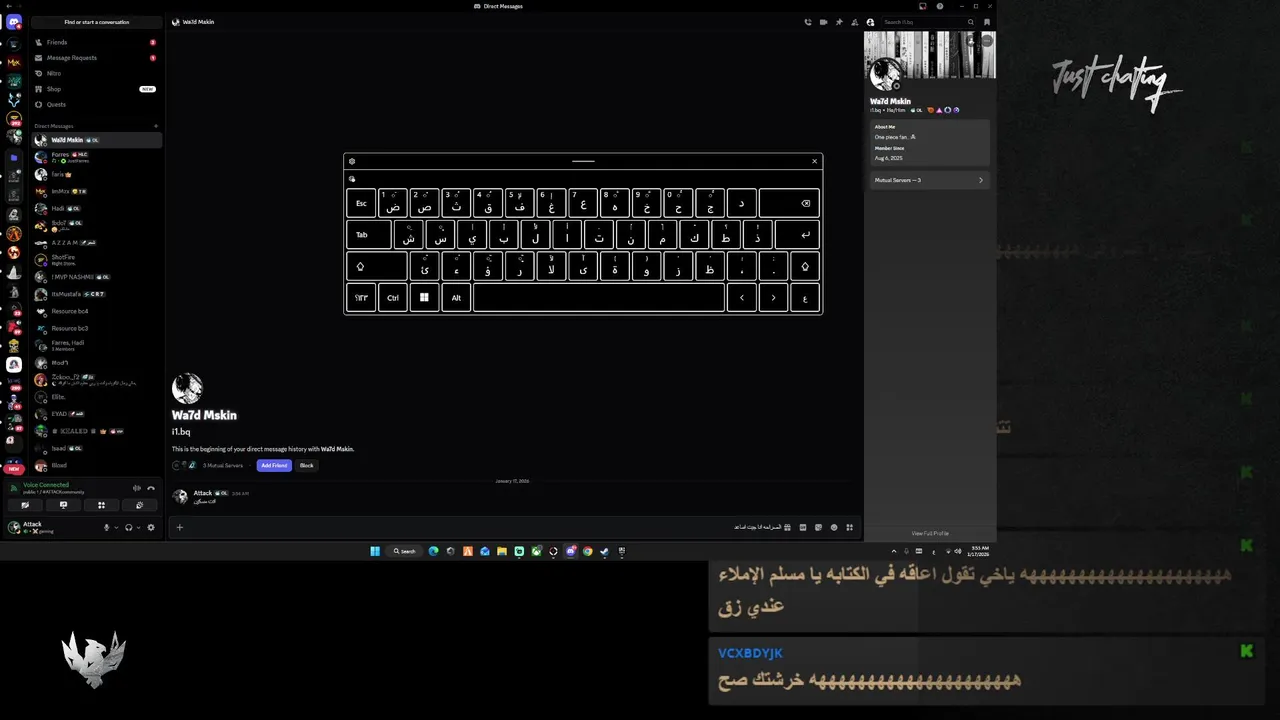Open pinned messages for this conversation
Screen dimensions: 1280x720
(x=839, y=22)
